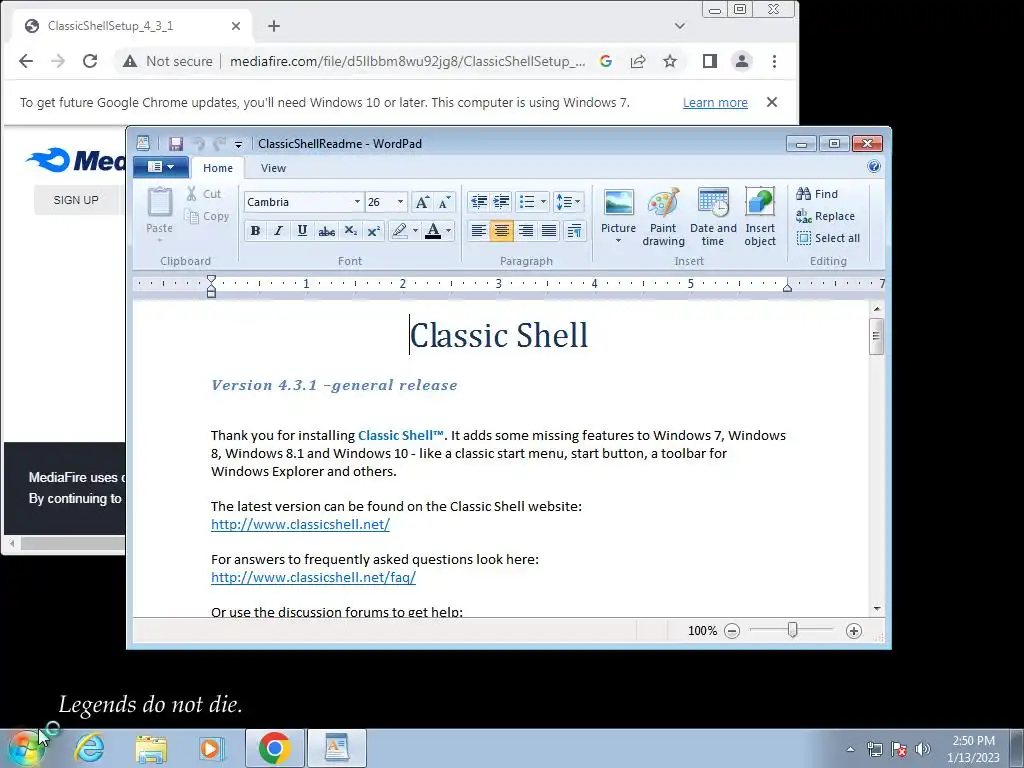The height and width of the screenshot is (768, 1024).
Task: Click the WordPad vertical scrollbar thumb
Action: point(876,336)
